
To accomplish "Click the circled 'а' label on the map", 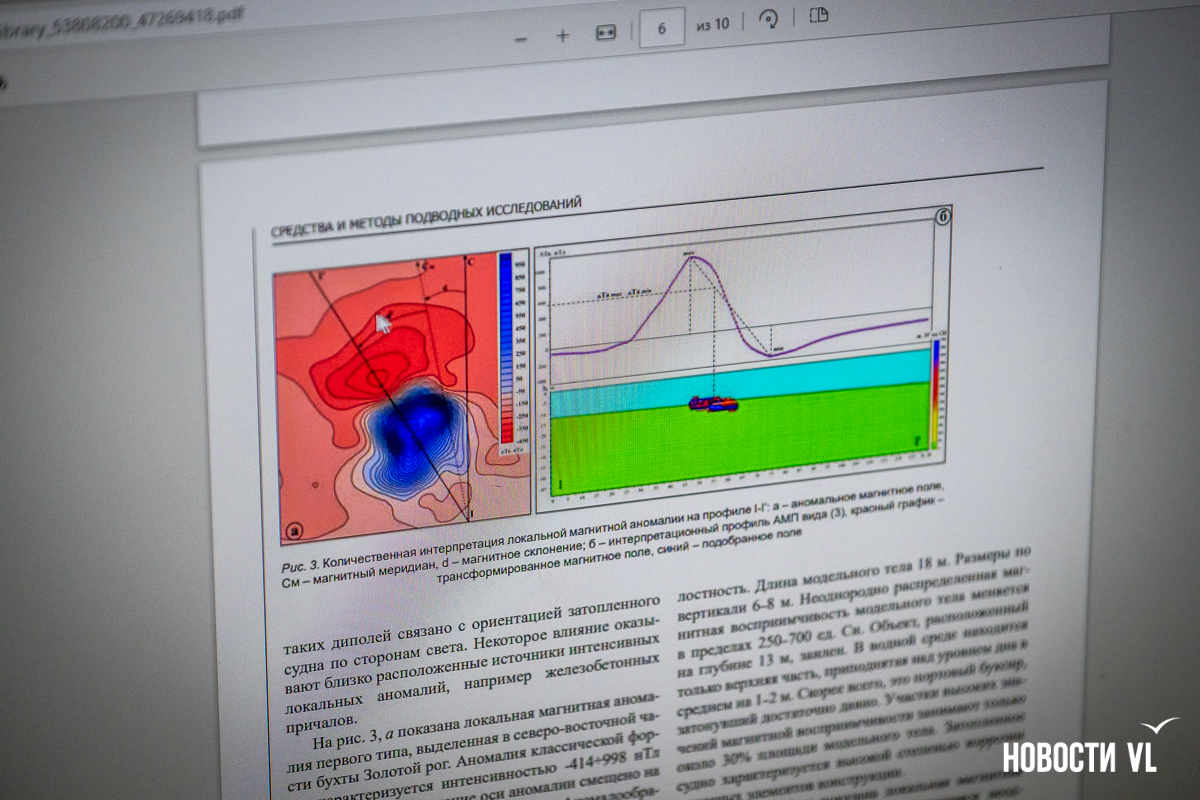I will 295,531.
